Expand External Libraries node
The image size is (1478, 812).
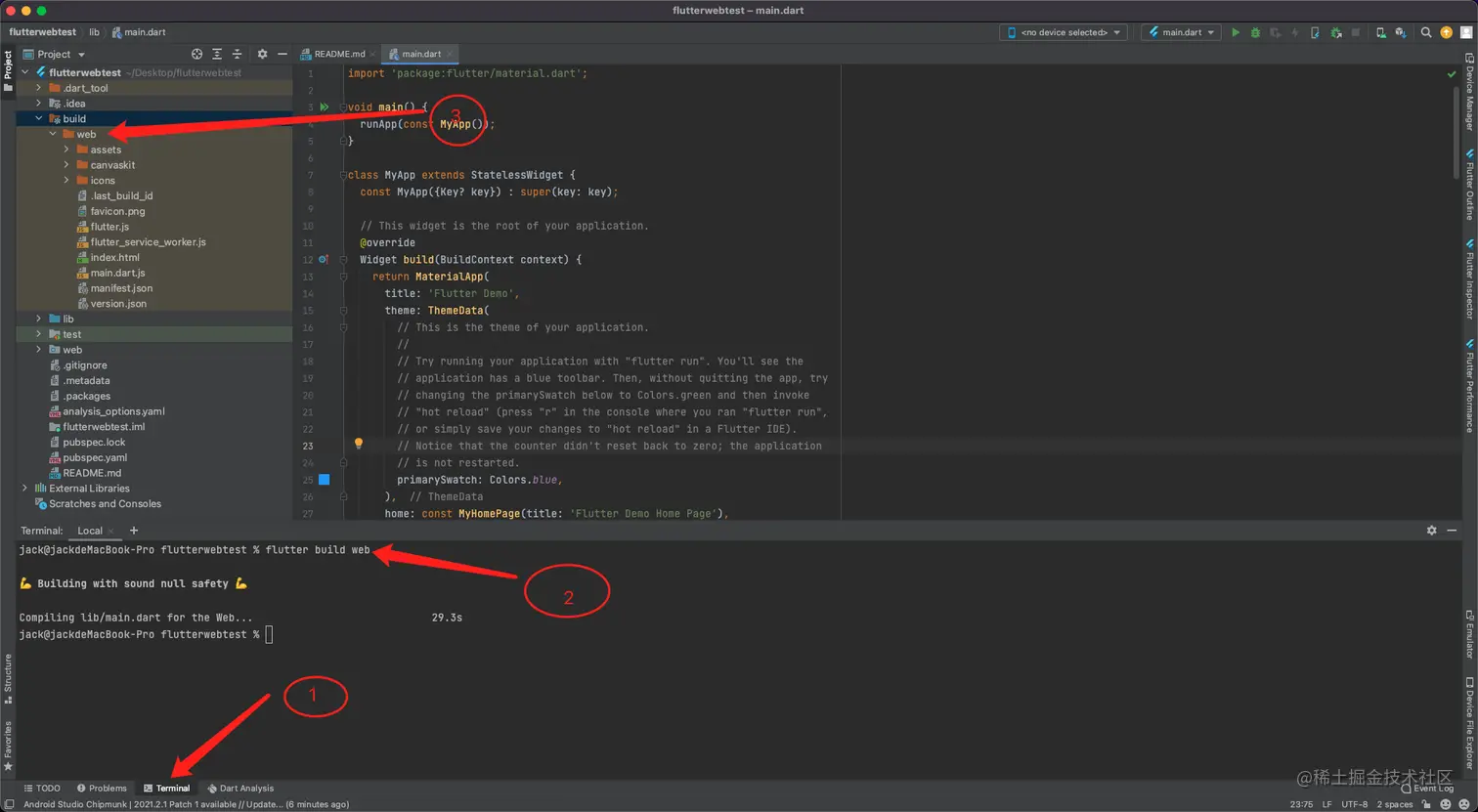pos(25,489)
